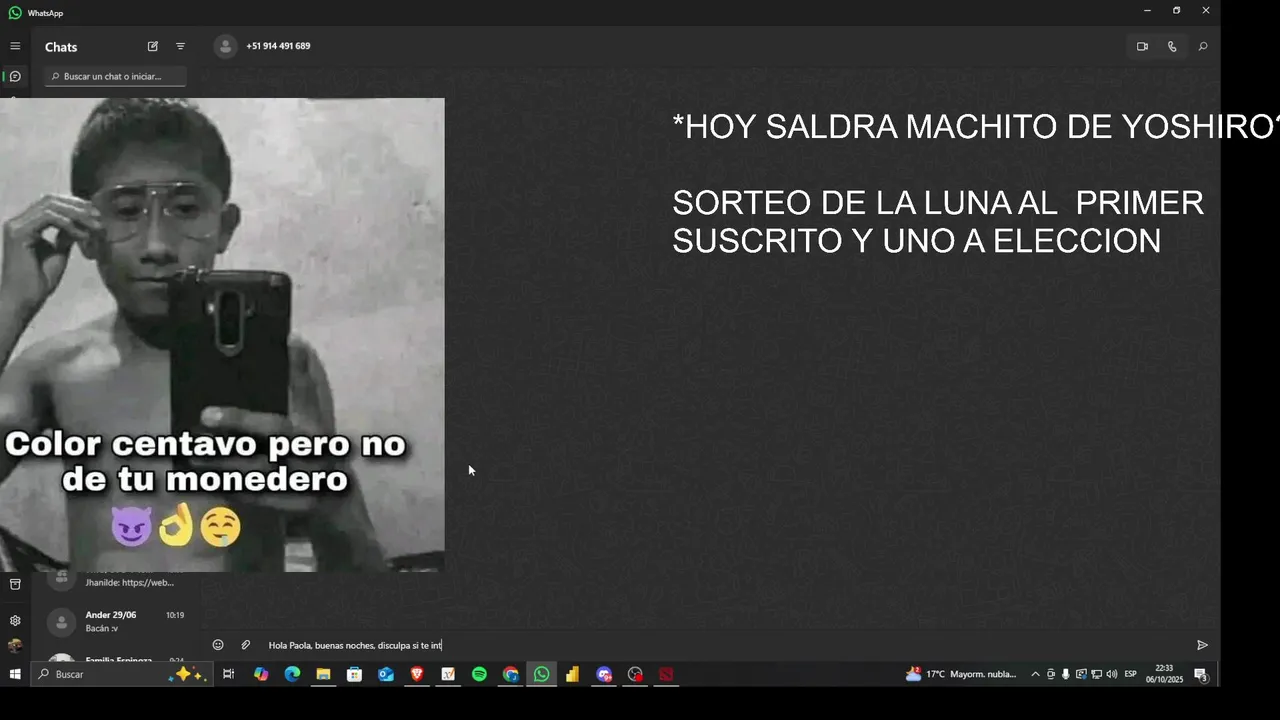The width and height of the screenshot is (1280, 720).
Task: Click the Chats heading
Action: pyautogui.click(x=61, y=47)
